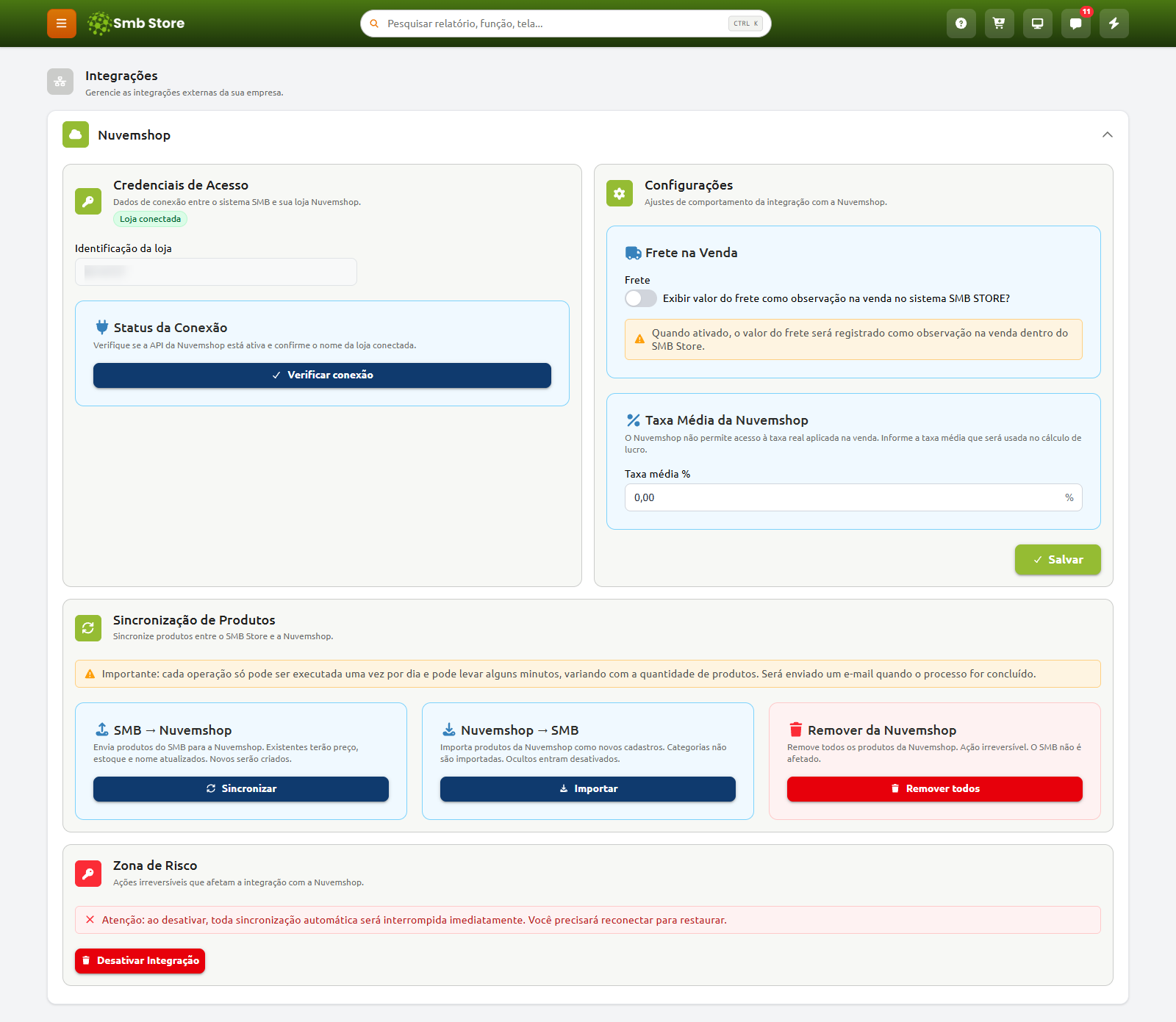Click the Frete na Venda truck icon
Image resolution: width=1176 pixels, height=1022 pixels.
pyautogui.click(x=633, y=253)
